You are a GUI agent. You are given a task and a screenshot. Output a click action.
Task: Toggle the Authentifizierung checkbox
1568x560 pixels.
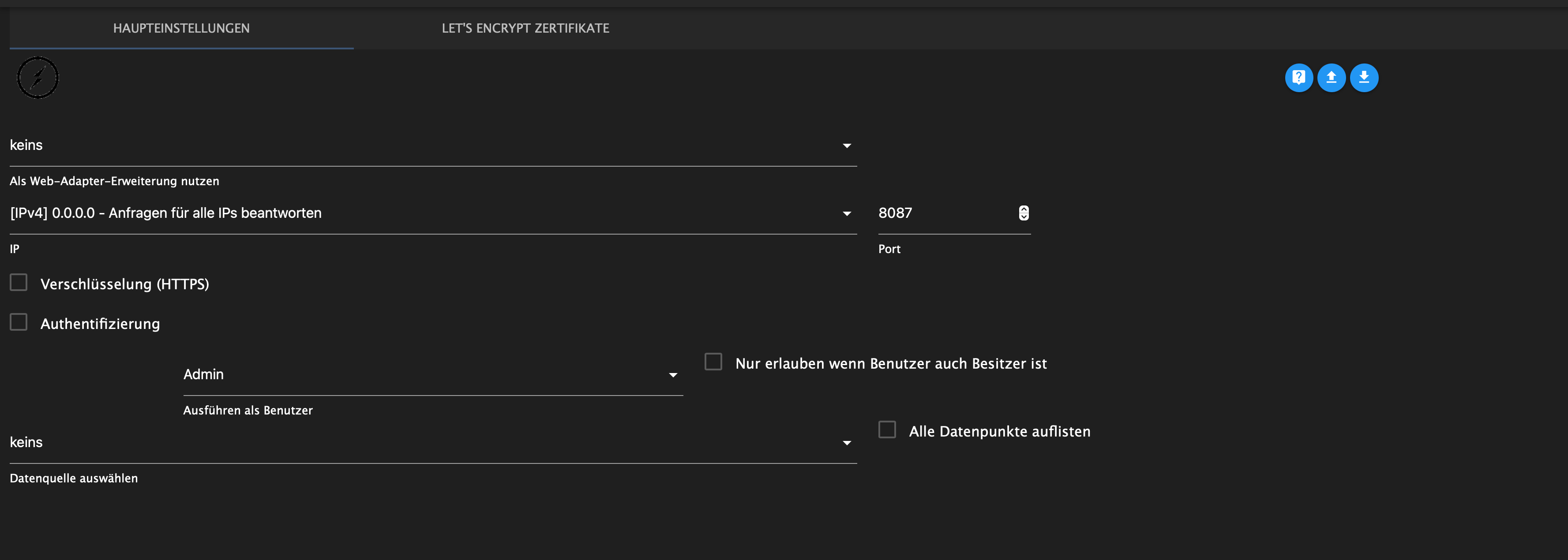(x=19, y=322)
